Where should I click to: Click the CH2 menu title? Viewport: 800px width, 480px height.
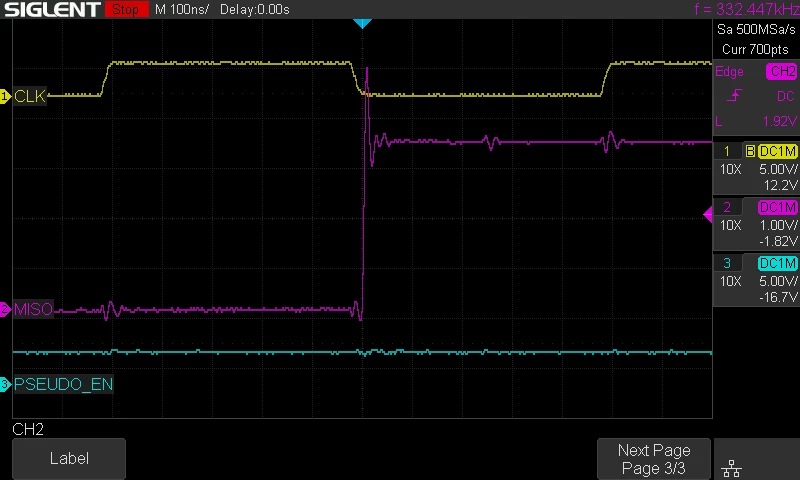click(28, 430)
